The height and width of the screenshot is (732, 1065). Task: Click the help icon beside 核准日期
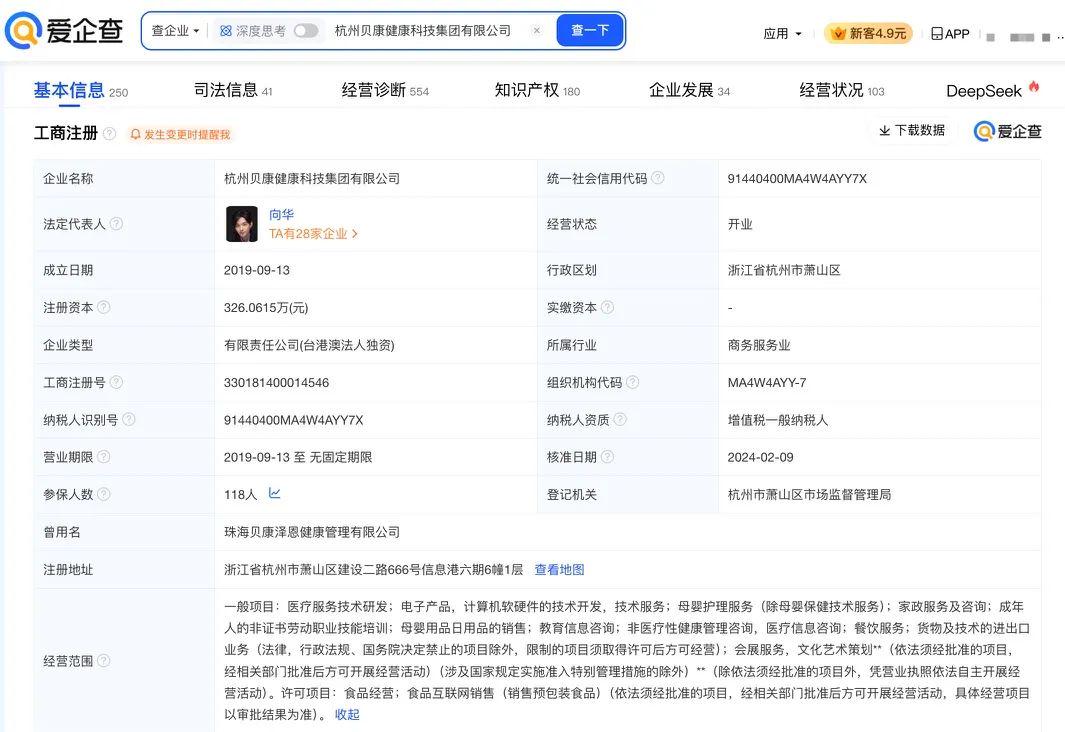607,457
